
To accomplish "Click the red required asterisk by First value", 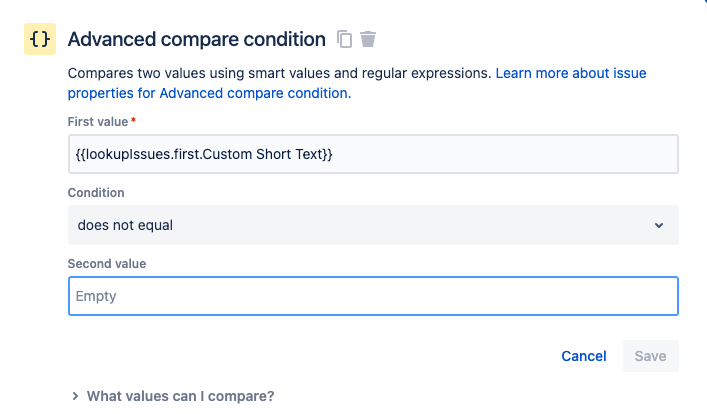I will [x=133, y=120].
